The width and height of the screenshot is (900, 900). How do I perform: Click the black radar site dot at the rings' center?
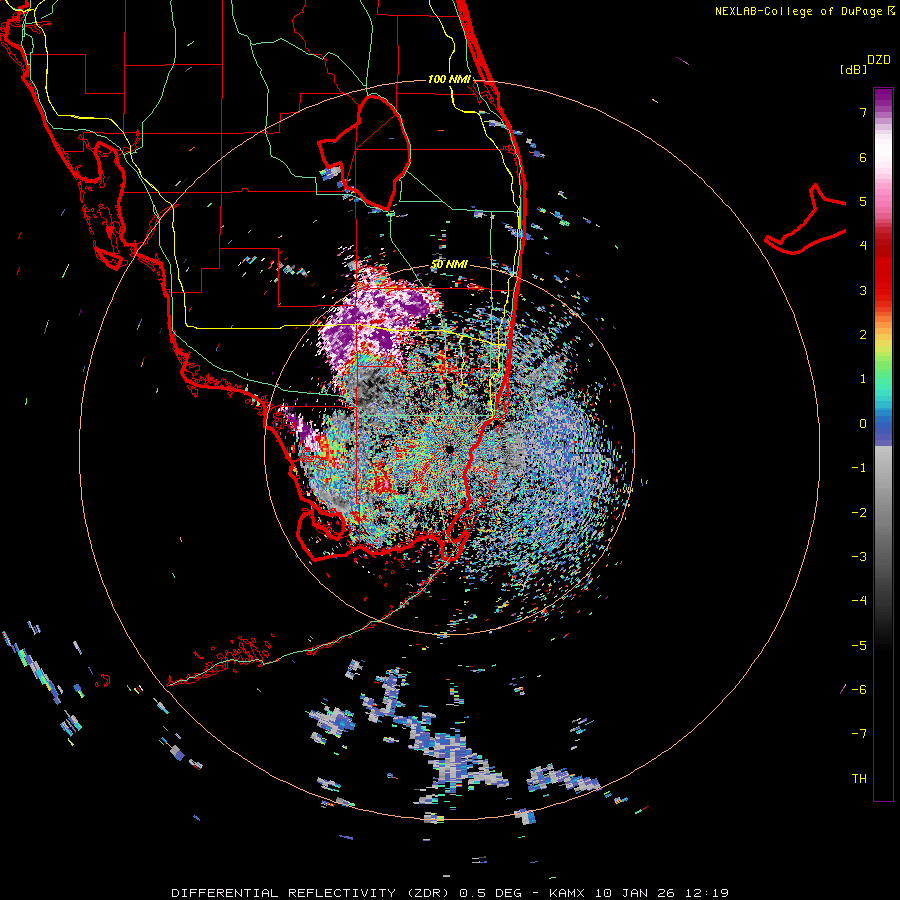point(449,449)
